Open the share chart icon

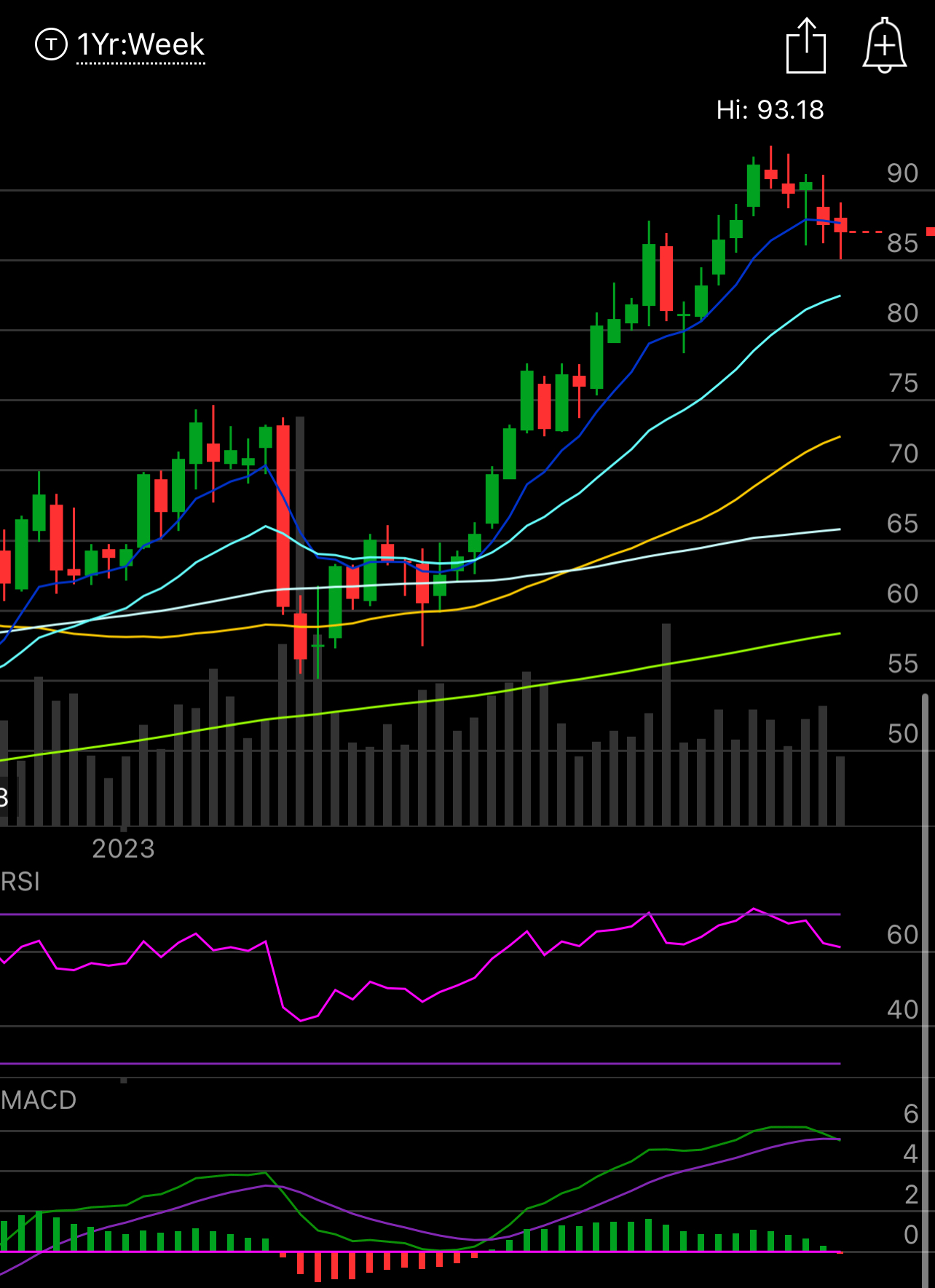click(806, 46)
